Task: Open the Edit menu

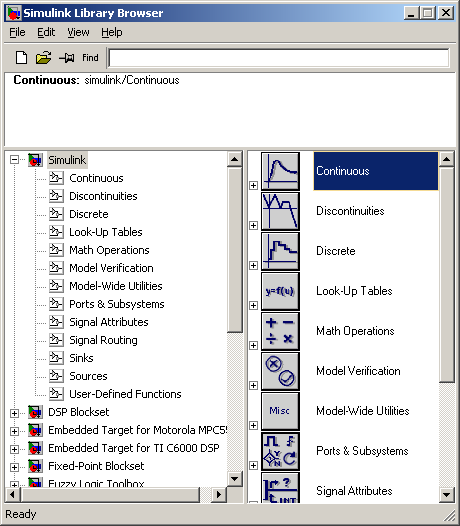Action: (x=46, y=32)
